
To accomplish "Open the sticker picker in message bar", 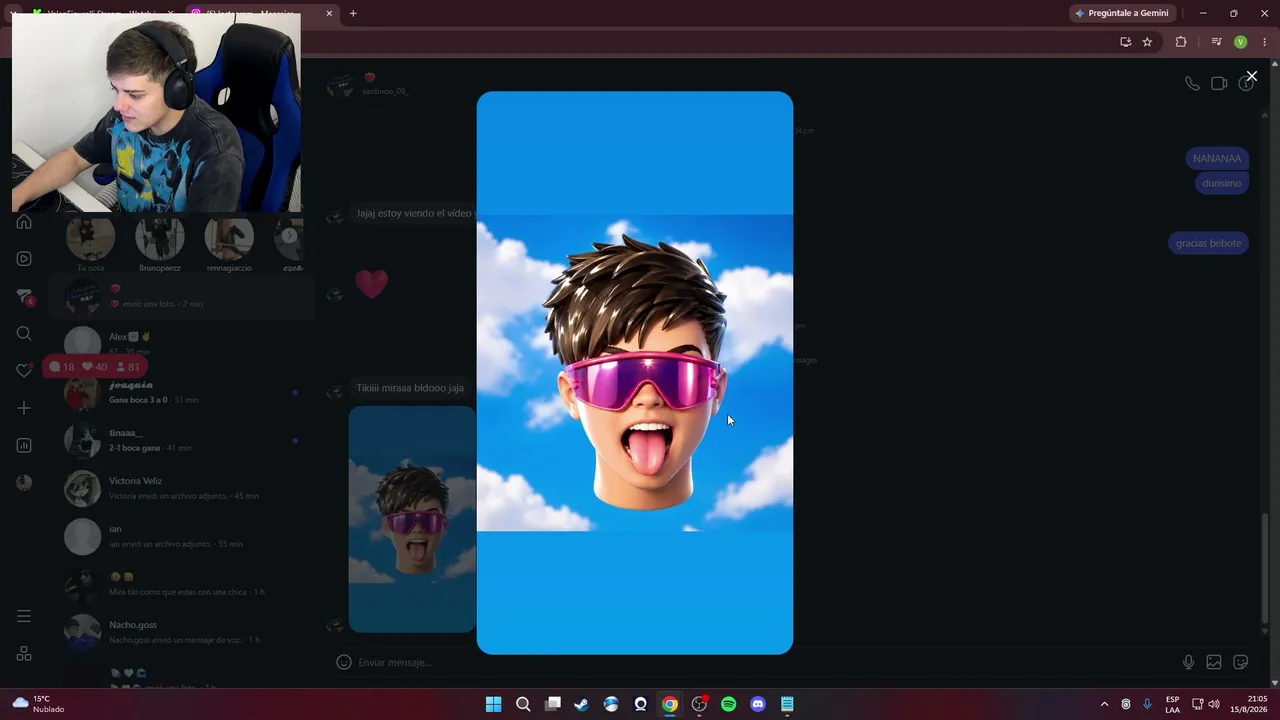I will pos(1240,662).
